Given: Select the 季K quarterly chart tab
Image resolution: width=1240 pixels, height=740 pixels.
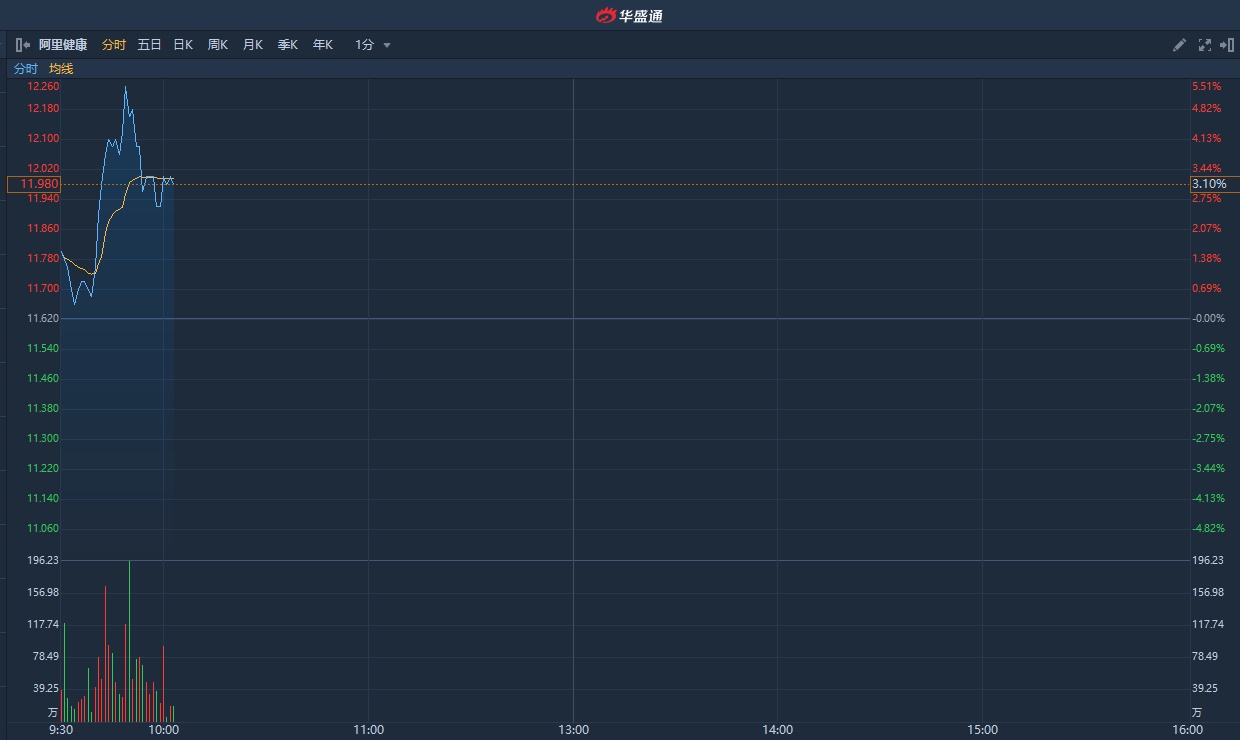Looking at the screenshot, I should coord(288,45).
